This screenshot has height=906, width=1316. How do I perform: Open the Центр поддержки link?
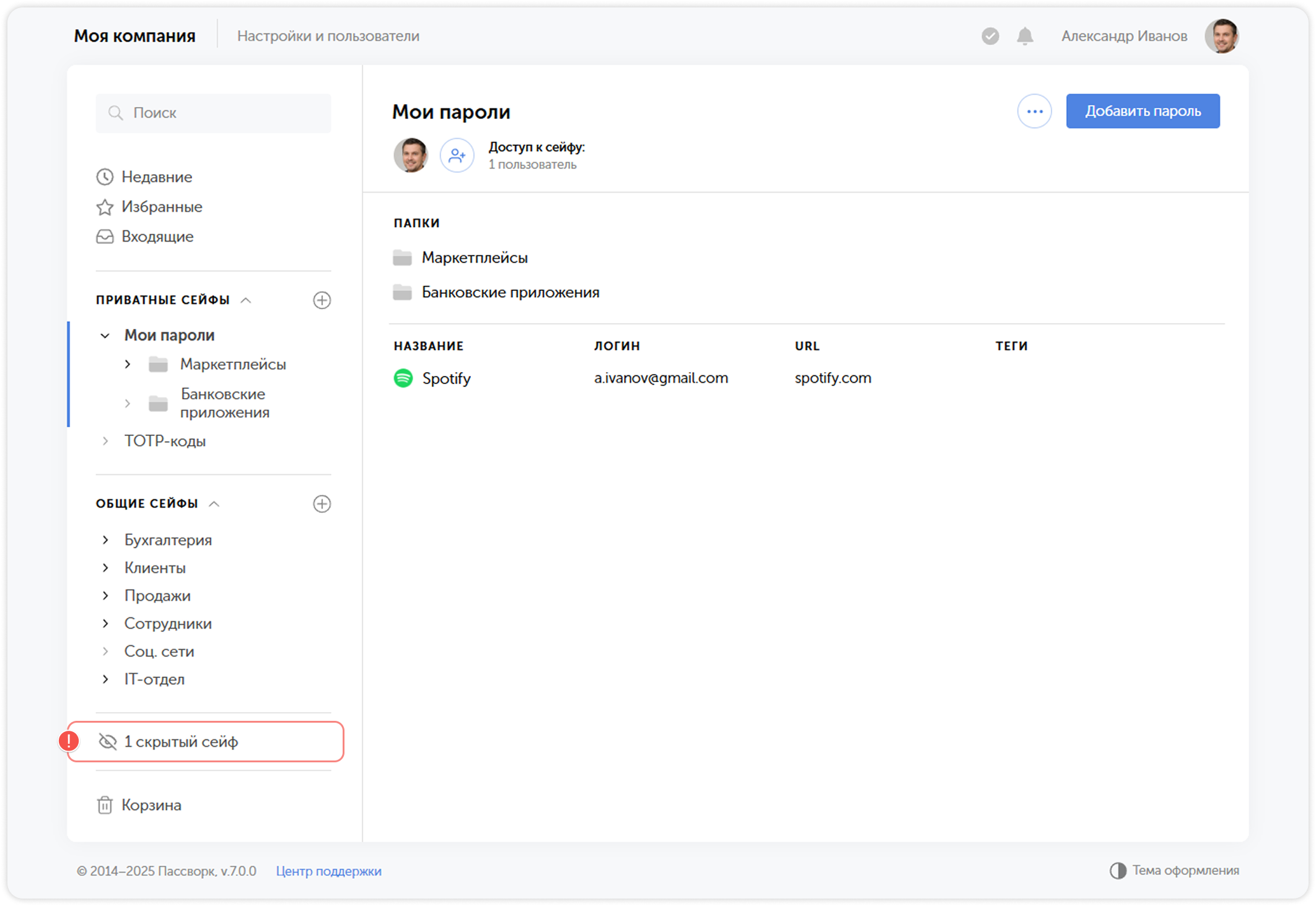click(328, 871)
